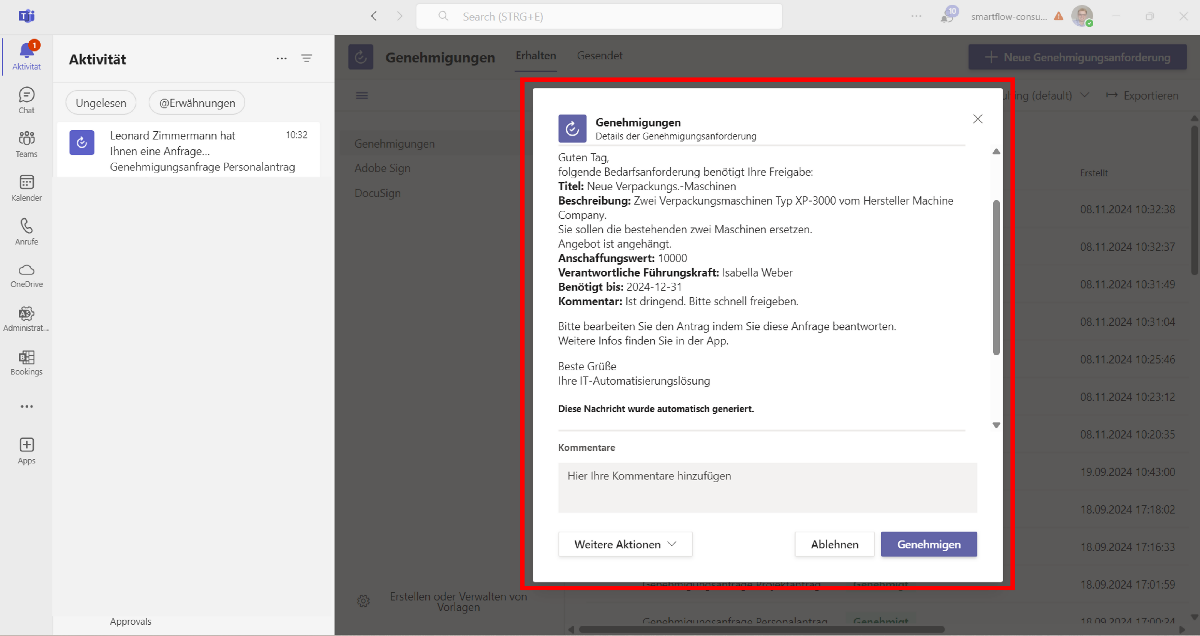Click the comment input field in the dialog

(x=767, y=487)
